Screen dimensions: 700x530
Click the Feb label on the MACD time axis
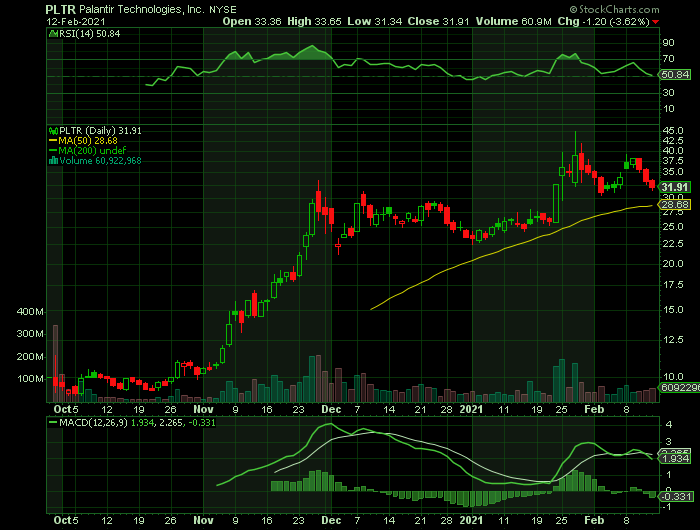click(x=594, y=520)
